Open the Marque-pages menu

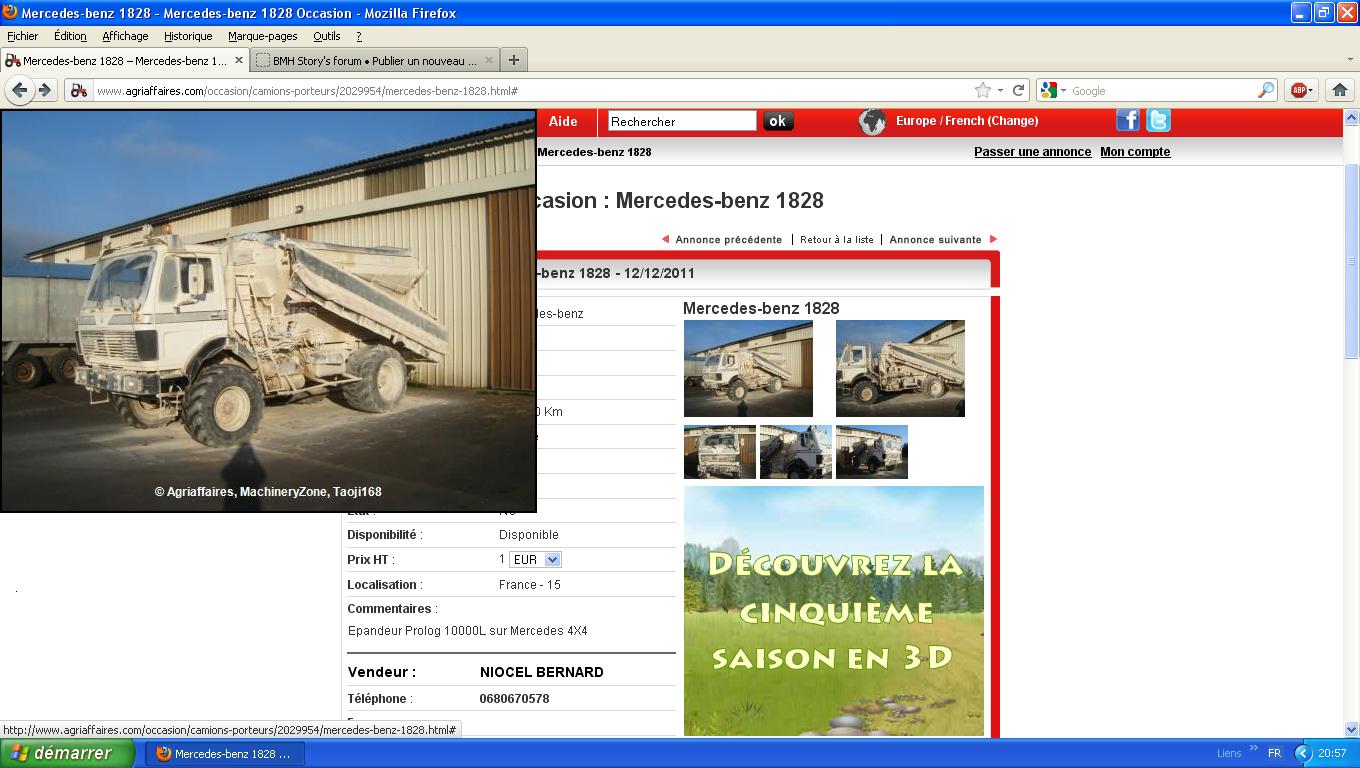click(x=262, y=36)
